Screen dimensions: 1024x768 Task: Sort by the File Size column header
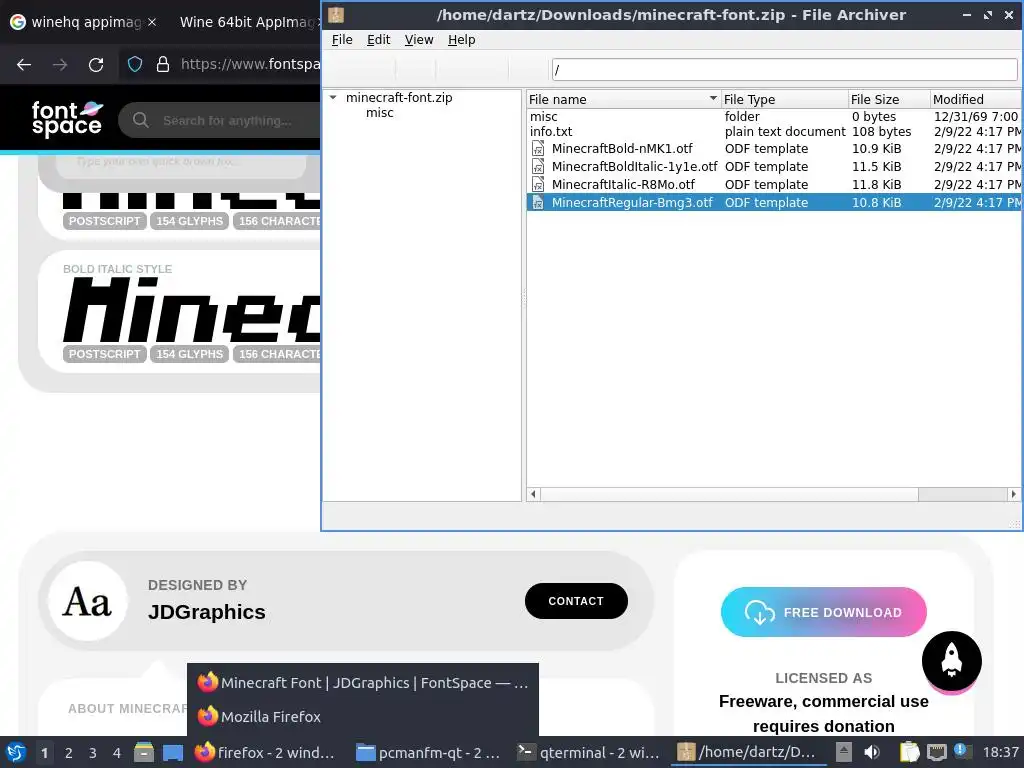click(889, 99)
